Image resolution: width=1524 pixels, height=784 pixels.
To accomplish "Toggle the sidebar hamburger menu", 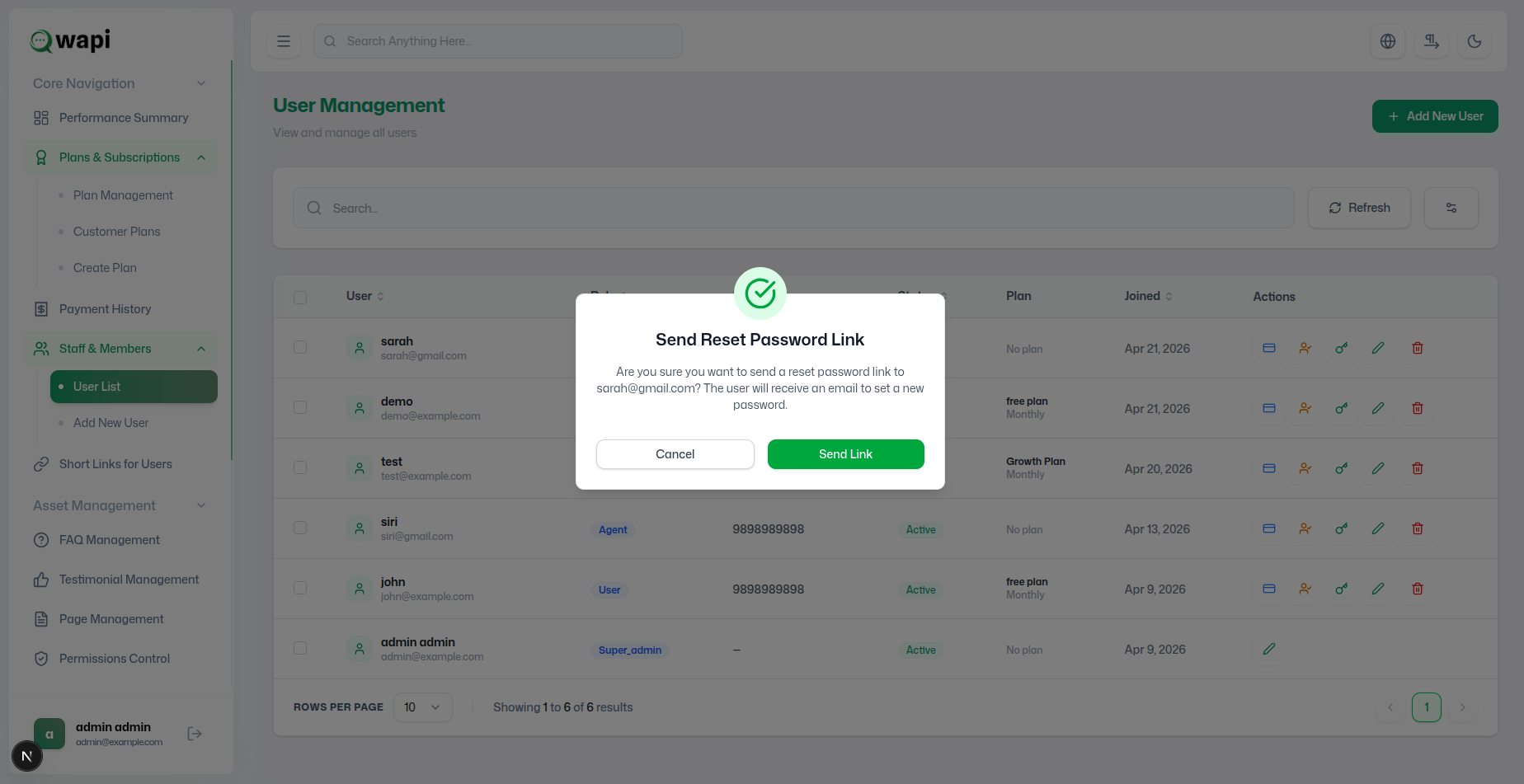I will [x=284, y=41].
